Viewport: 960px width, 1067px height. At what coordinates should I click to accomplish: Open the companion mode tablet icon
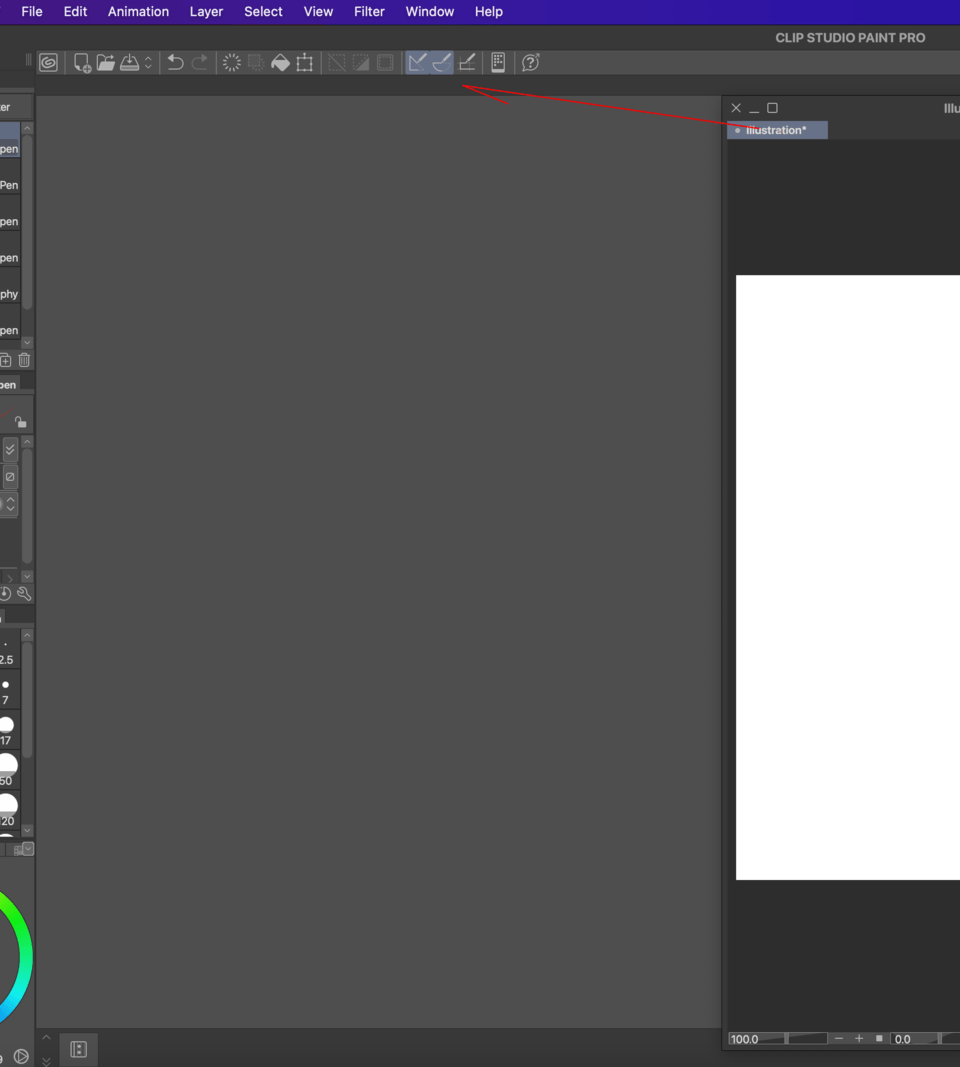click(498, 62)
